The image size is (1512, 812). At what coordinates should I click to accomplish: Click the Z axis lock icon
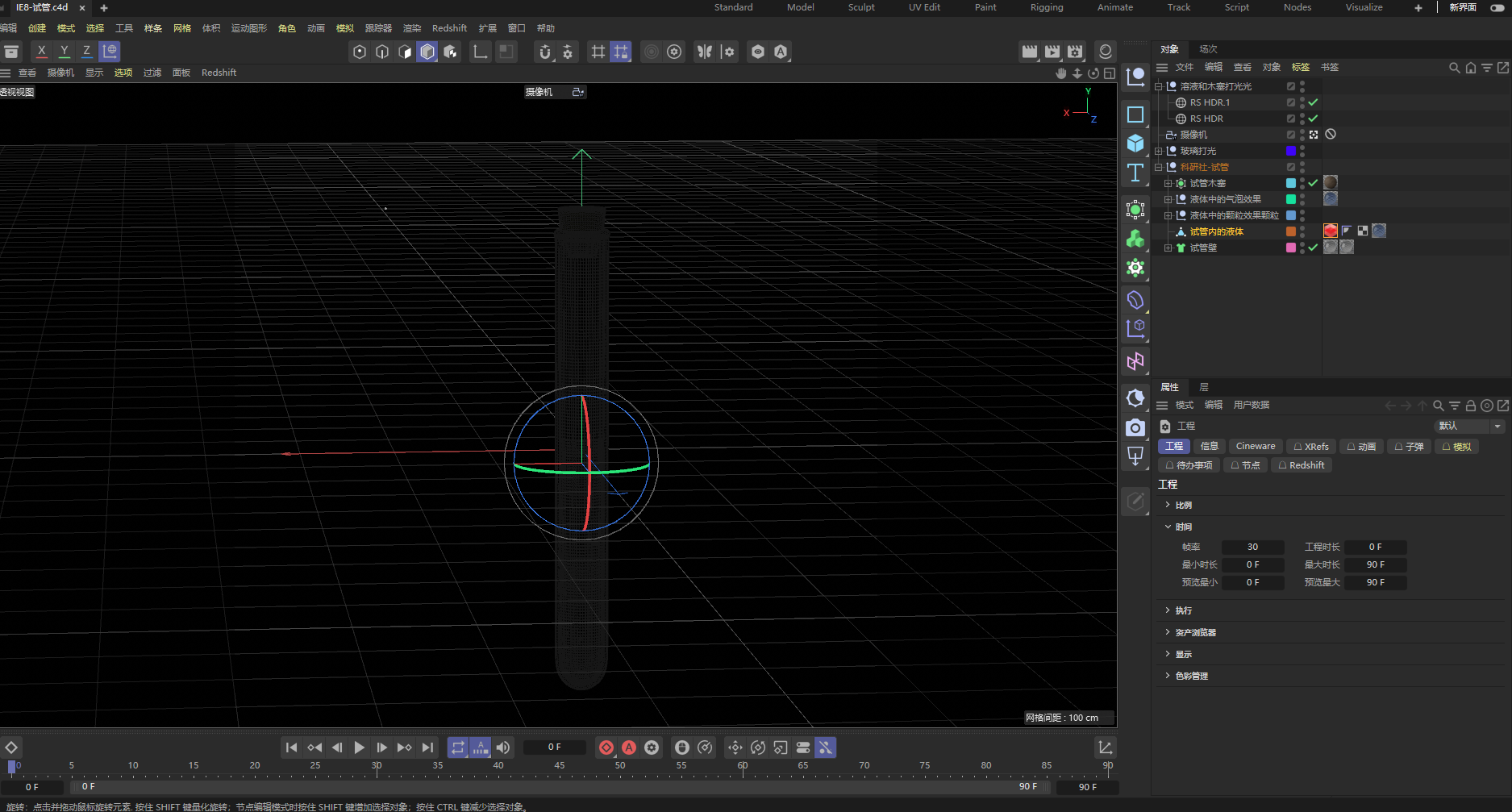coord(87,51)
